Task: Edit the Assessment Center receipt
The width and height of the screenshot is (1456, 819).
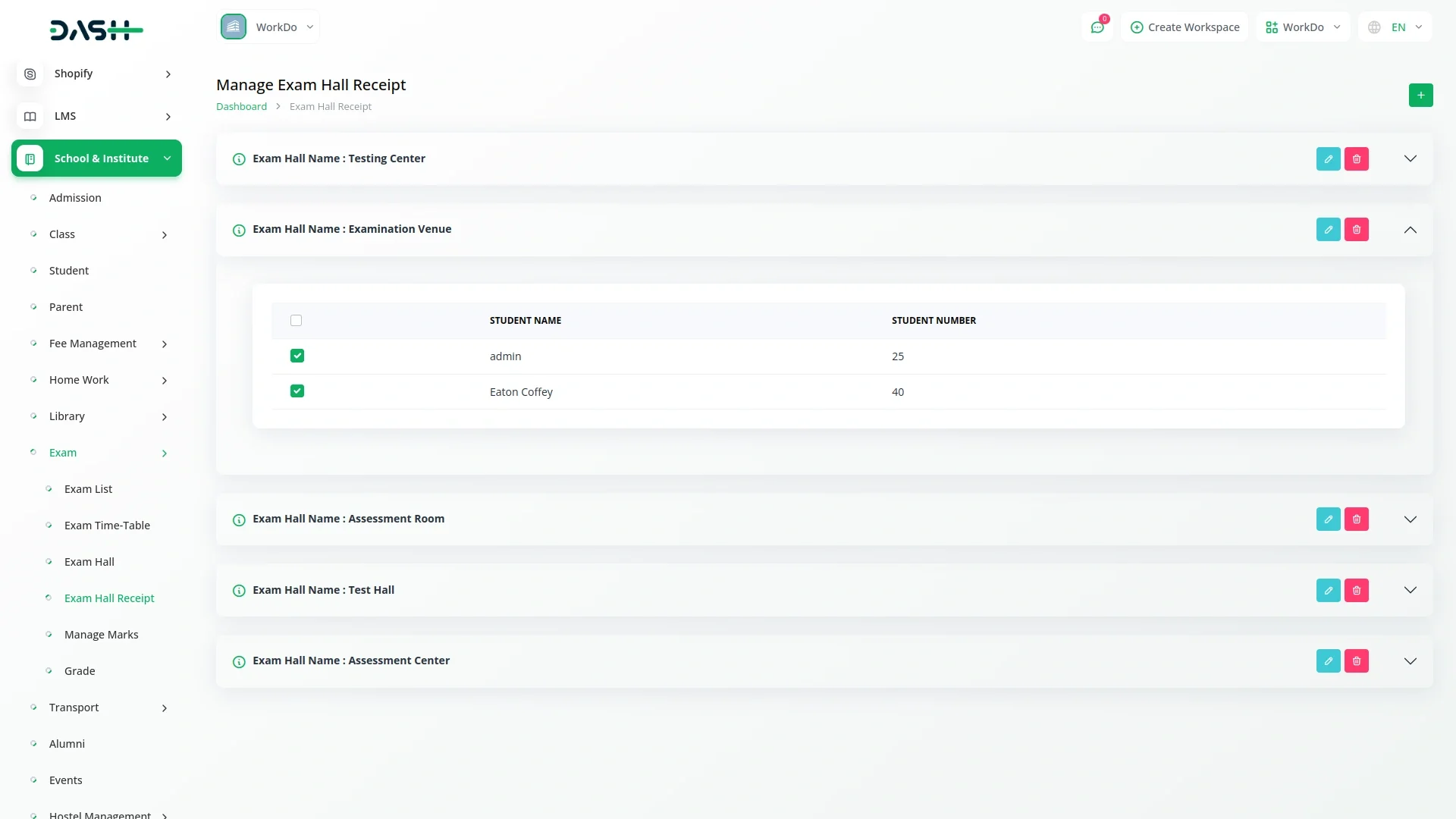Action: click(1328, 661)
